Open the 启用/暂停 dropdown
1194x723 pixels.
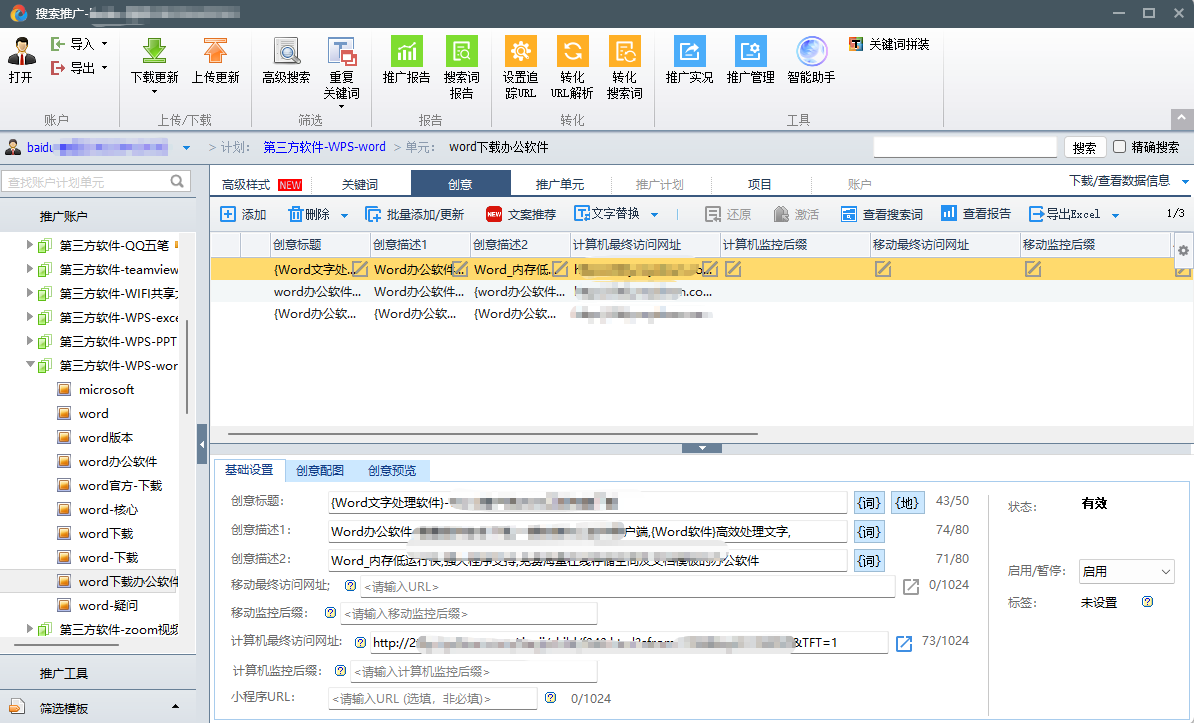1126,569
